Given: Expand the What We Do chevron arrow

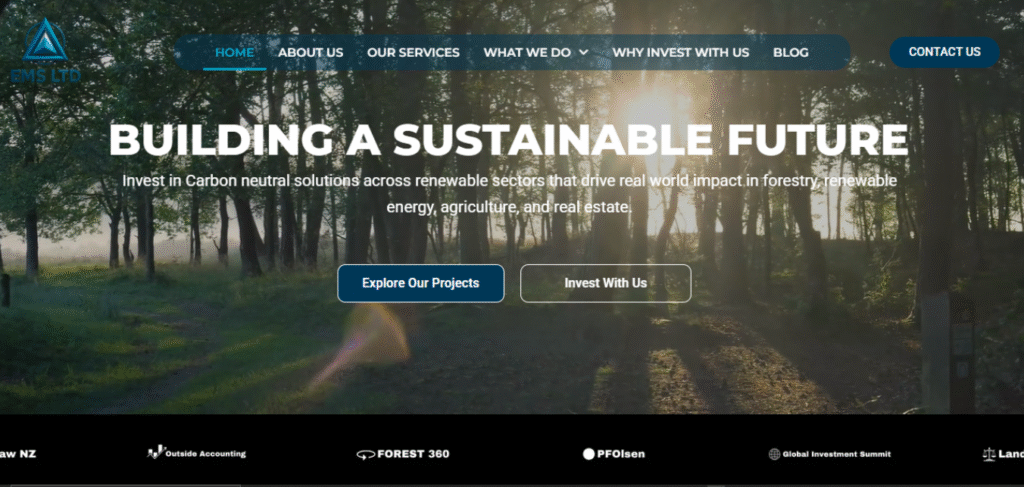Looking at the screenshot, I should click(x=583, y=52).
